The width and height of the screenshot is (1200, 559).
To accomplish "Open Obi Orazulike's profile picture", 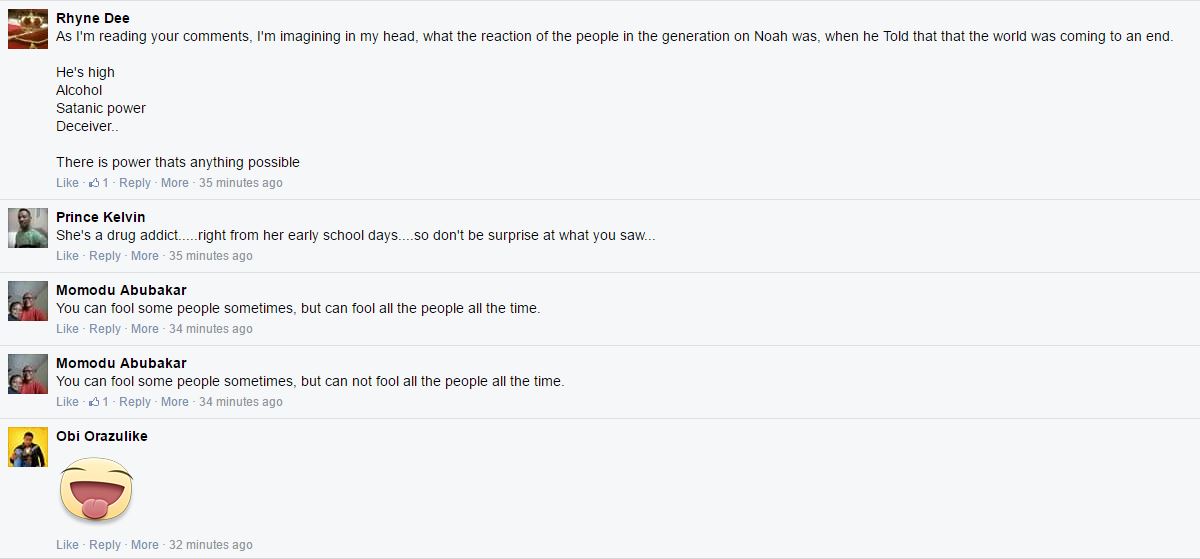I will tap(28, 447).
